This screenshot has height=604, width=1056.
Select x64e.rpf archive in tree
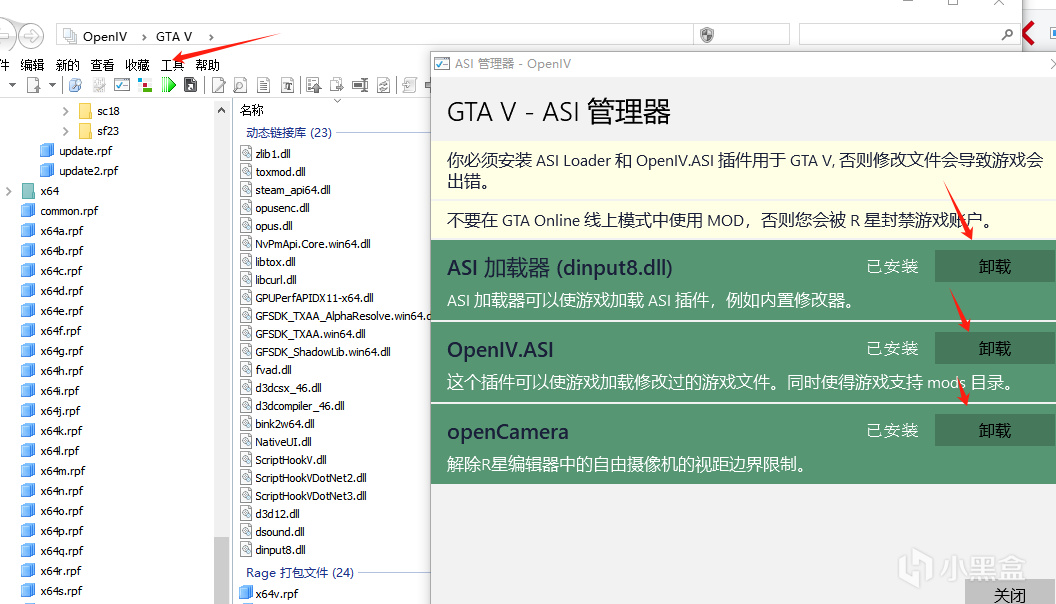[x=61, y=311]
